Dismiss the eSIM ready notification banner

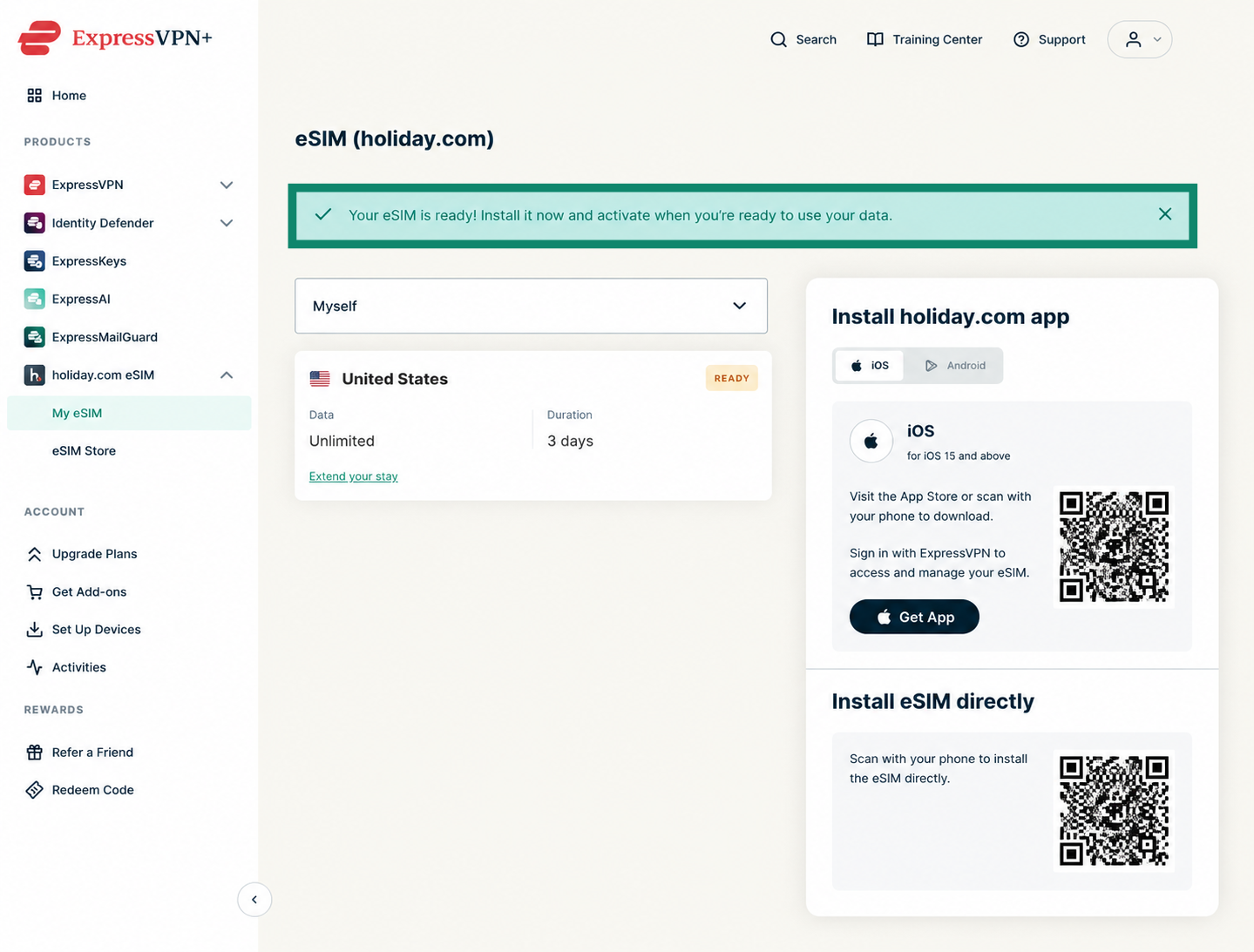pyautogui.click(x=1164, y=214)
